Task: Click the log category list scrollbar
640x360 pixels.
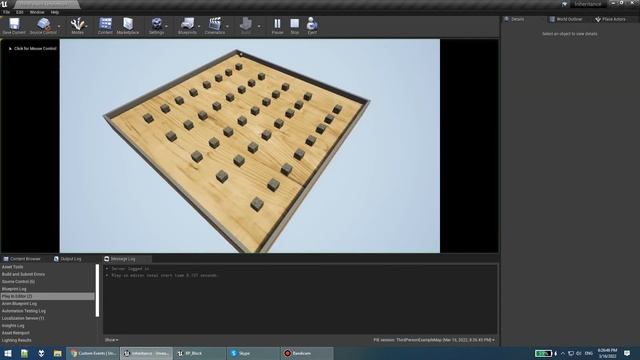Action: 97,290
